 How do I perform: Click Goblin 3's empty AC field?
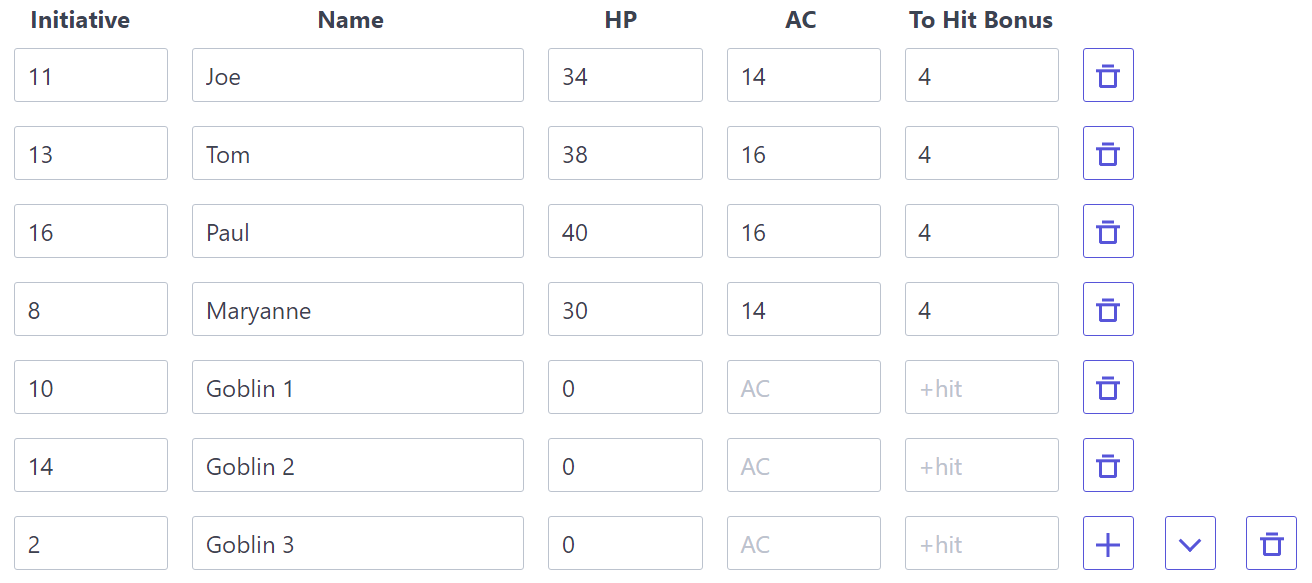click(x=803, y=543)
